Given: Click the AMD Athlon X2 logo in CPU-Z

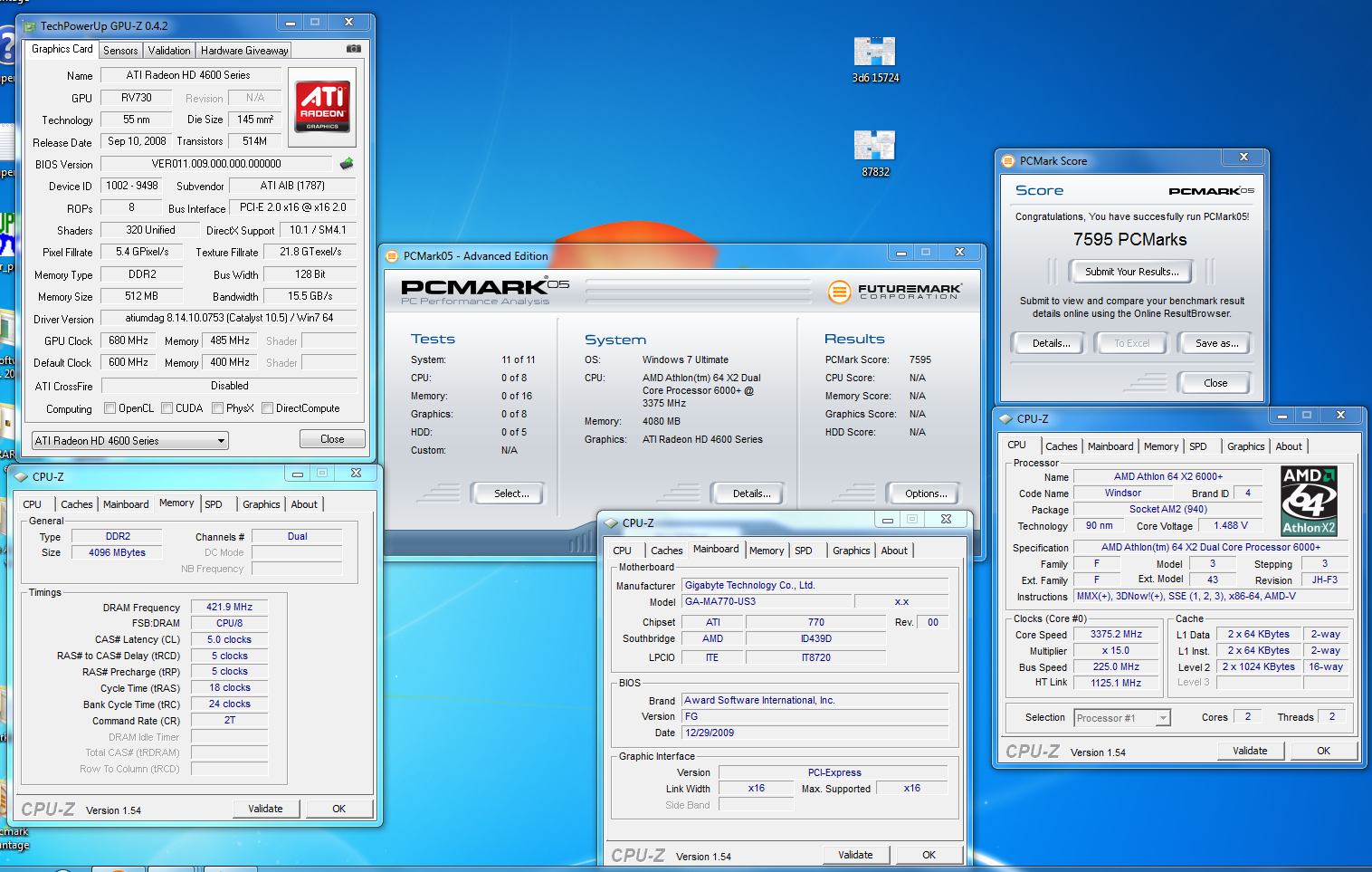Looking at the screenshot, I should pyautogui.click(x=1309, y=501).
